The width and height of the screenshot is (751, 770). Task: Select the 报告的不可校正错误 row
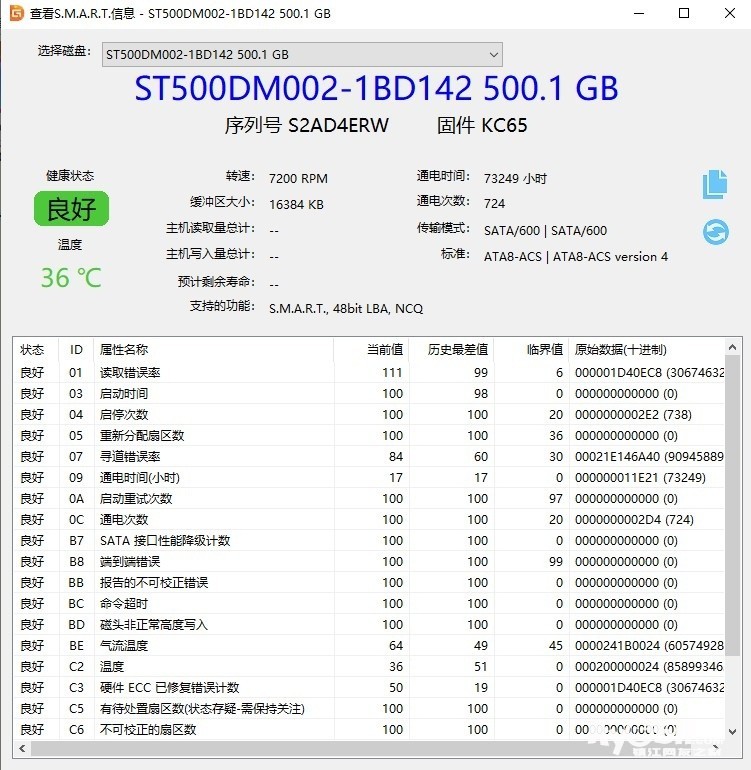pos(369,582)
